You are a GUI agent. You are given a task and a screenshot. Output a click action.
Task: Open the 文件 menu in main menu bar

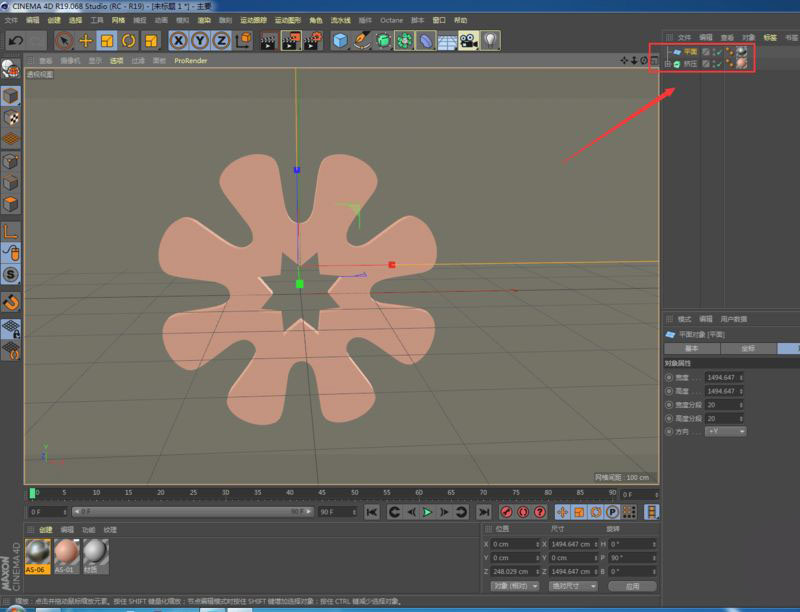pyautogui.click(x=11, y=20)
